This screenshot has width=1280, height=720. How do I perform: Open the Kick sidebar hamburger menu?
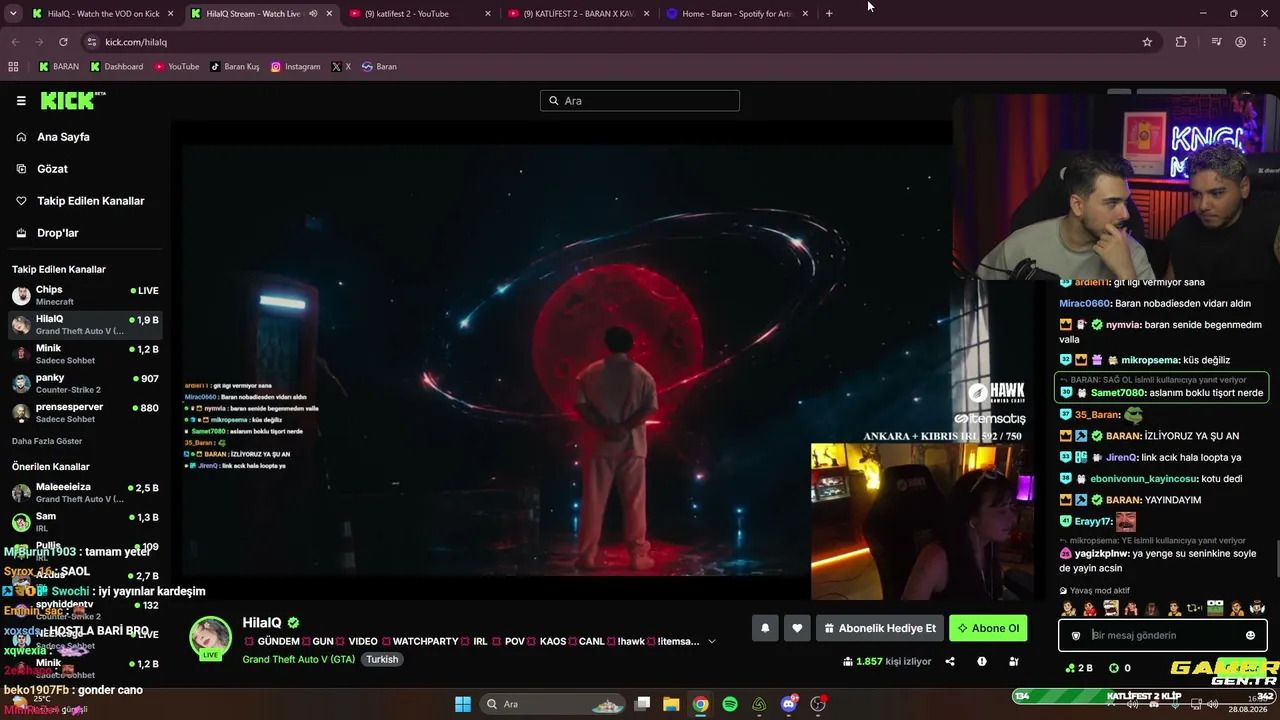[21, 101]
